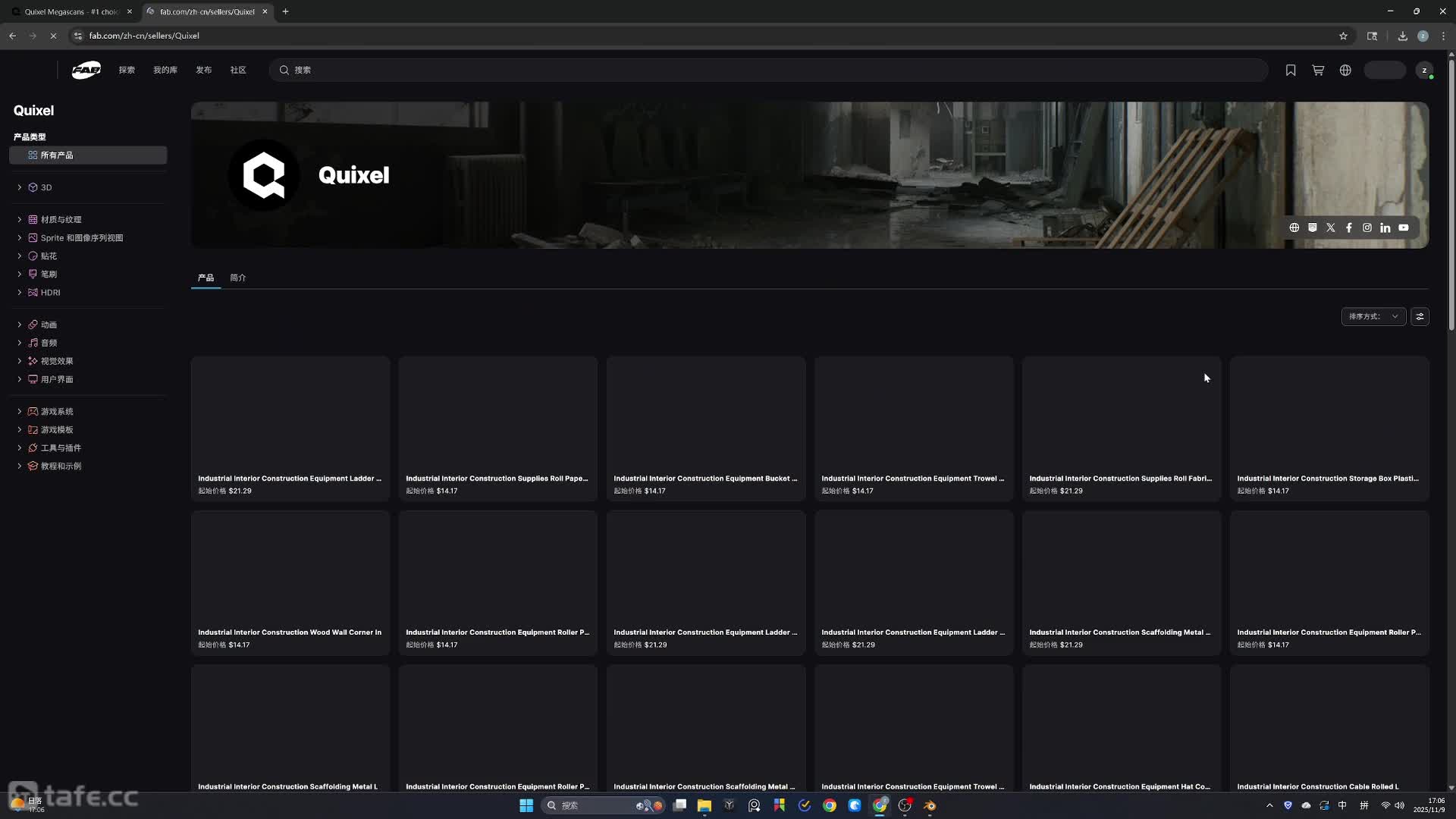Viewport: 1456px width, 819px height.
Task: Open the saved bookmarks icon
Action: pyautogui.click(x=1291, y=70)
